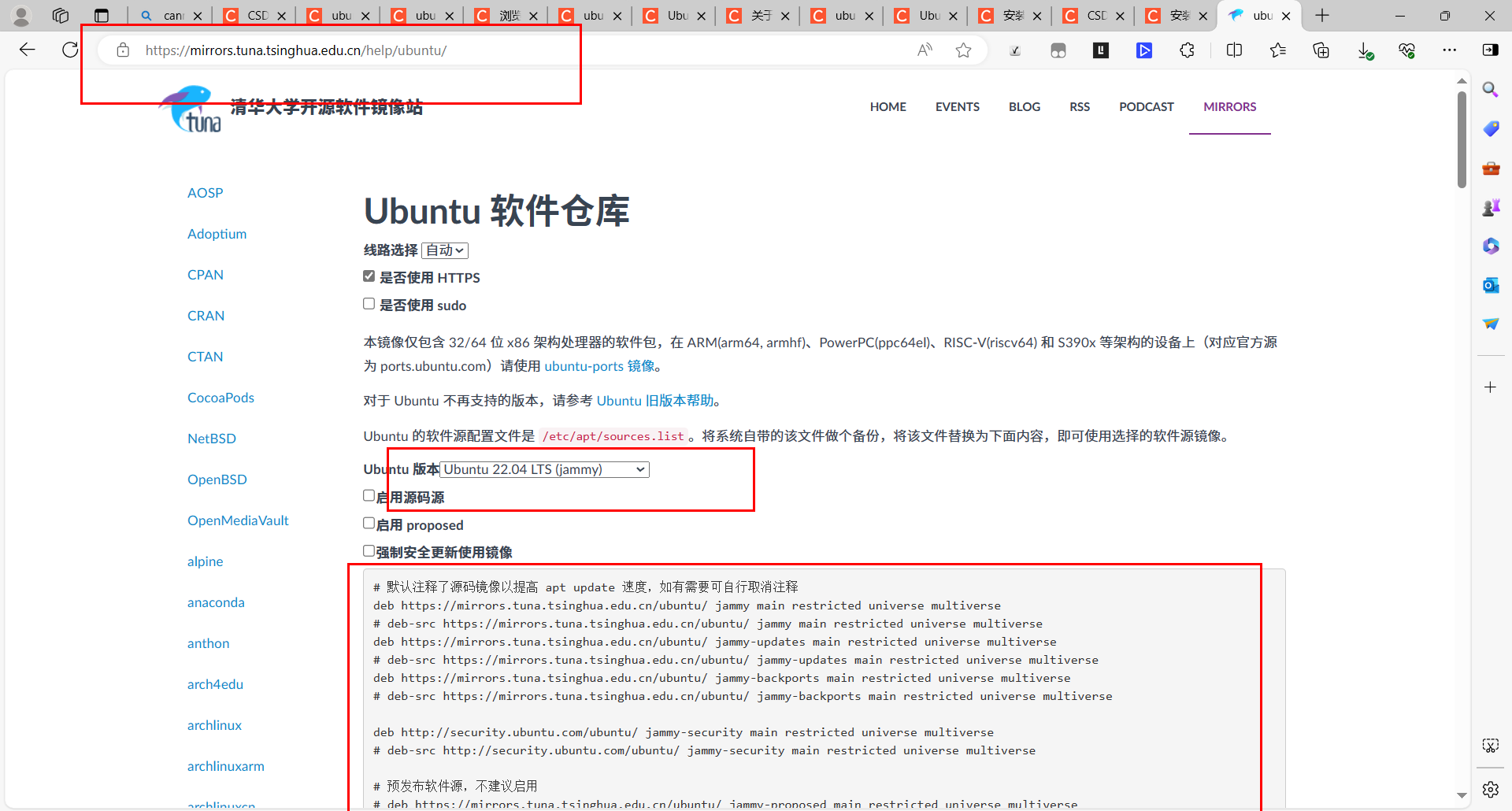Open sidebar Tools briefcase icon
Screen dimensions: 1512x811
click(x=1490, y=168)
